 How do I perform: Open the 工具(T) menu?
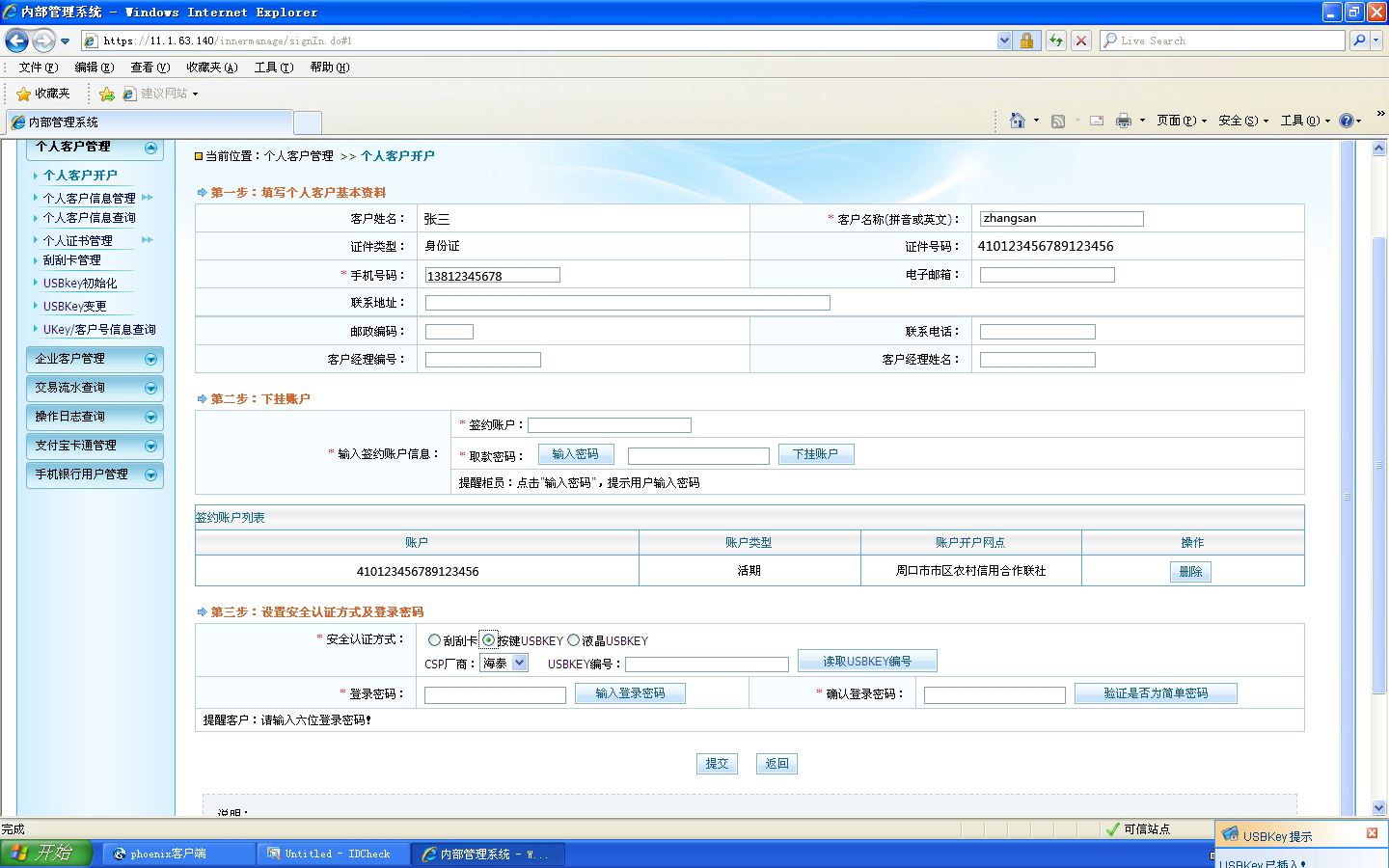274,68
